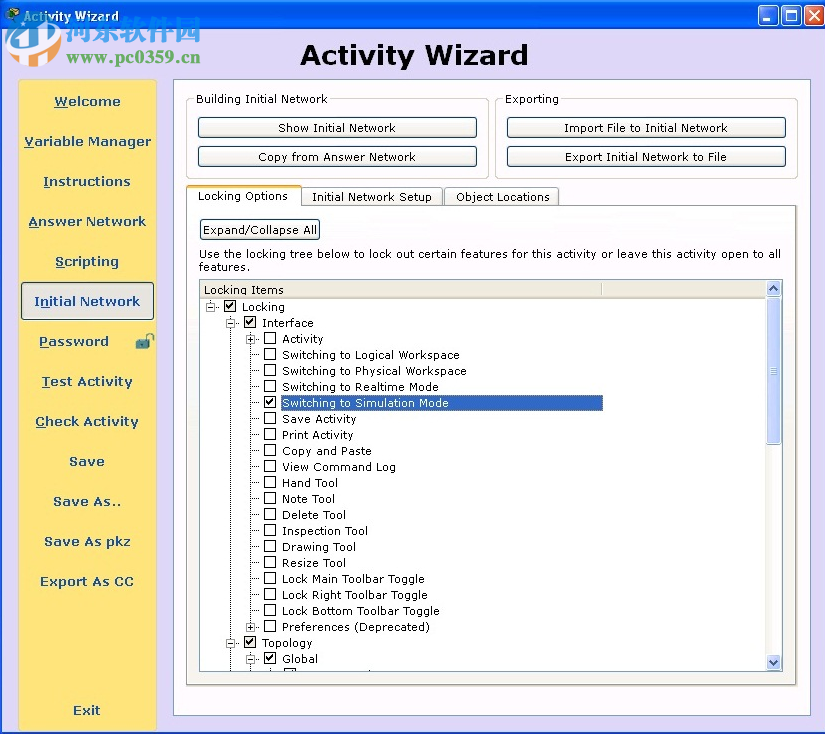Open the Variable Manager page

(x=87, y=142)
